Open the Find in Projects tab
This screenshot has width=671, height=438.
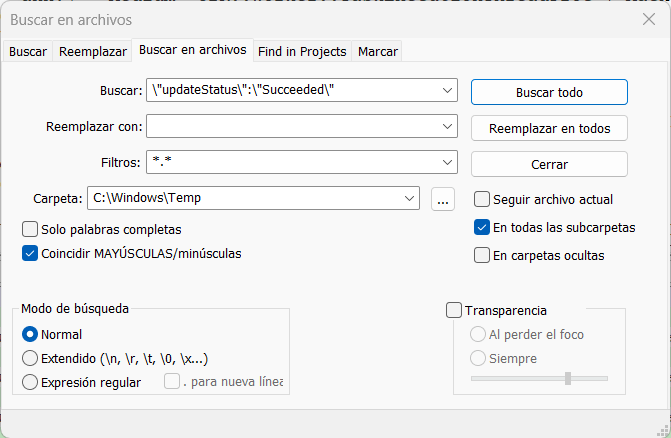302,51
